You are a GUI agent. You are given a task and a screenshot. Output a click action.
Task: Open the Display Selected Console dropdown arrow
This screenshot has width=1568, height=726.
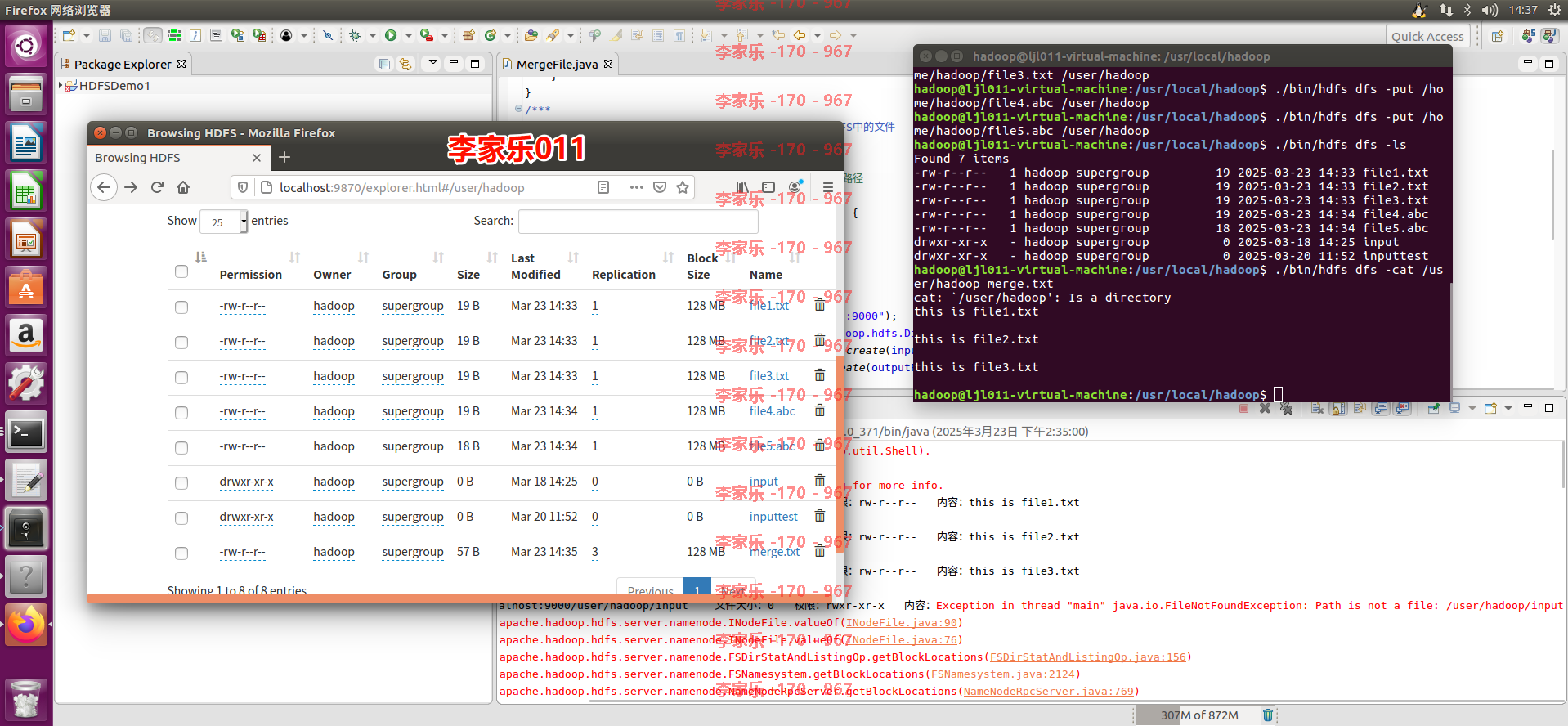pos(1472,408)
